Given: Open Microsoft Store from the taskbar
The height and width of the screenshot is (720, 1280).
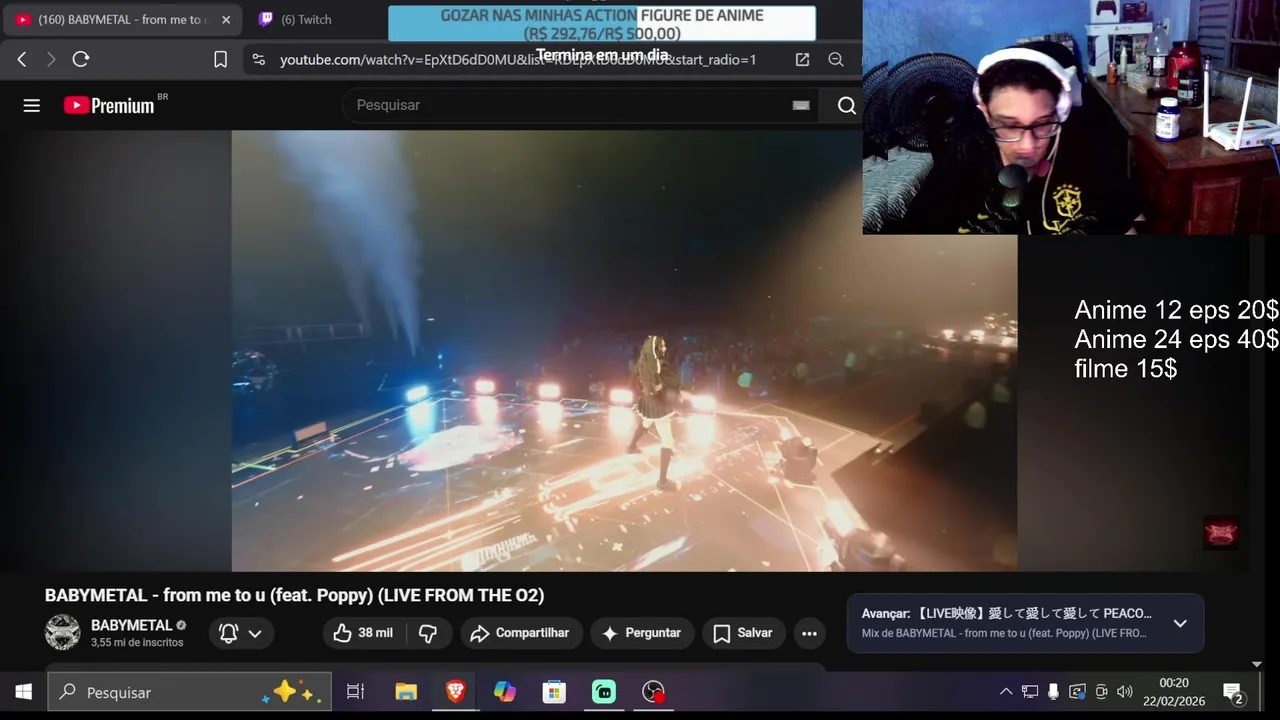Looking at the screenshot, I should pyautogui.click(x=554, y=692).
